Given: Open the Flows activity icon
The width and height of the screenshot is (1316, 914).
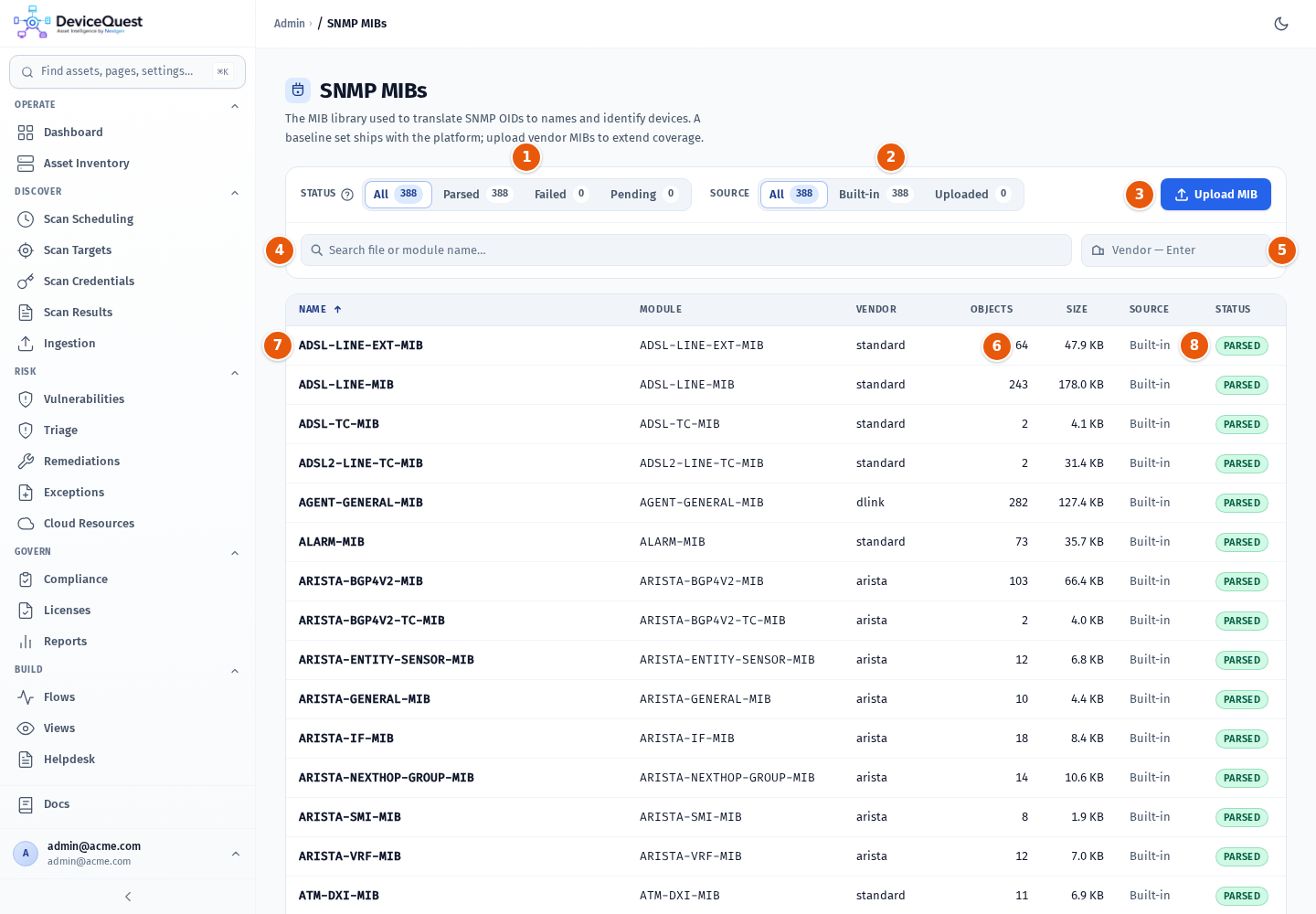Looking at the screenshot, I should (26, 697).
